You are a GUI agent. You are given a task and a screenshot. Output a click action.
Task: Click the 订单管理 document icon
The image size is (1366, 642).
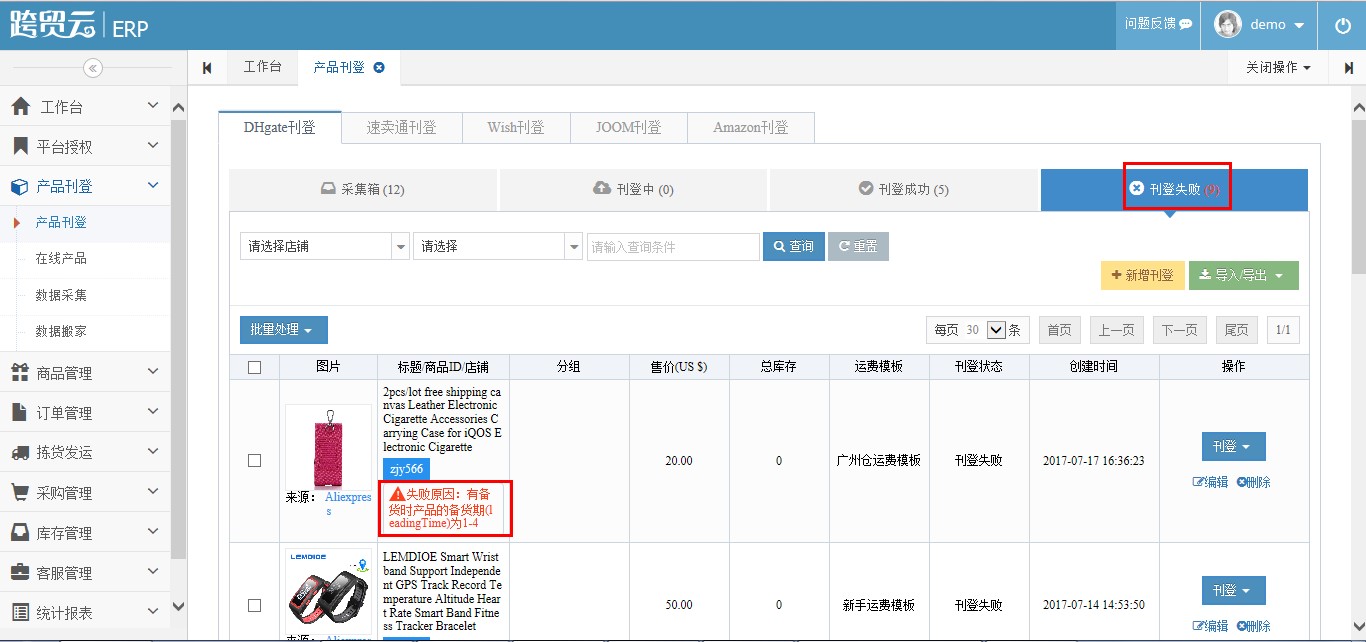(19, 412)
